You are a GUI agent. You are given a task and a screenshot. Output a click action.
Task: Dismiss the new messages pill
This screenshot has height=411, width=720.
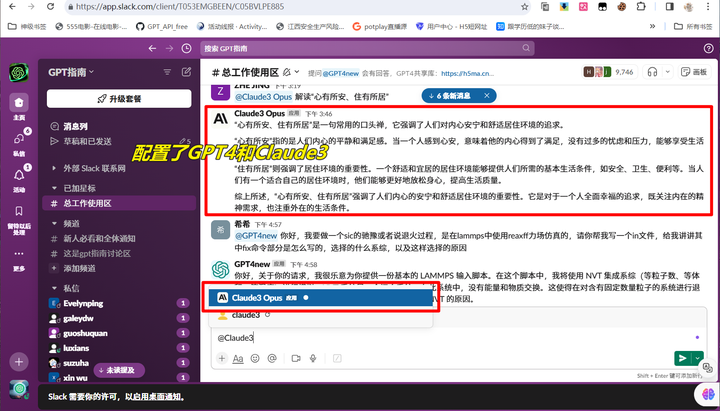click(x=487, y=96)
